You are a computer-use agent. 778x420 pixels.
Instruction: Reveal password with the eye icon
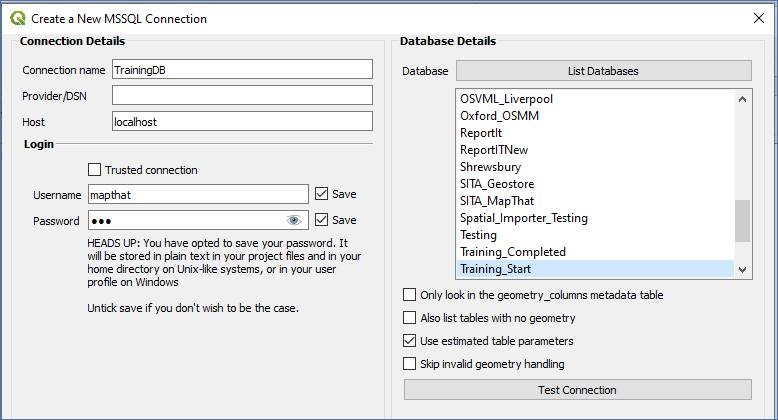coord(294,220)
